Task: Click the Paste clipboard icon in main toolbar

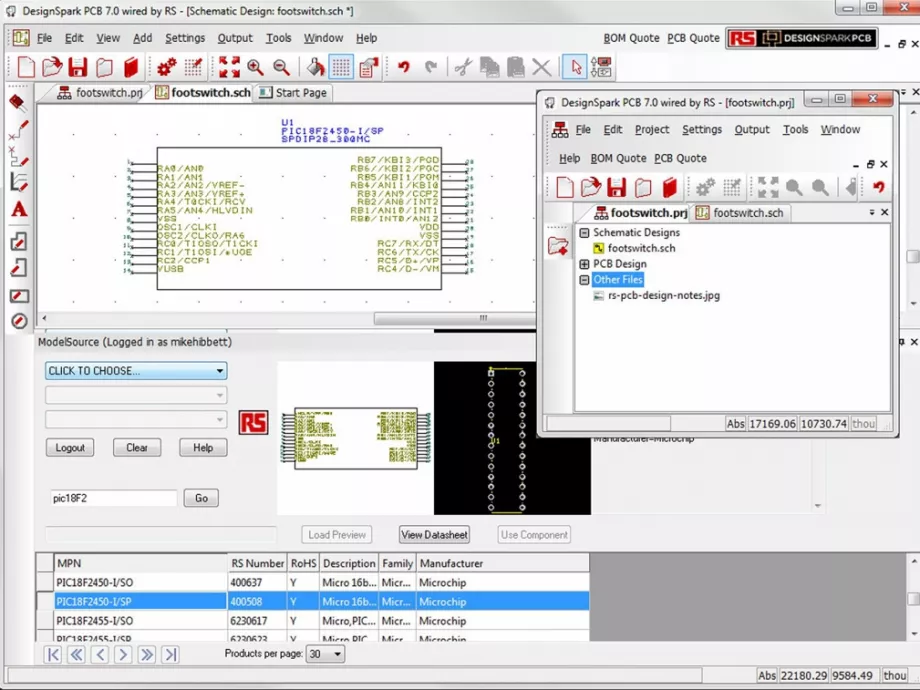Action: 515,67
